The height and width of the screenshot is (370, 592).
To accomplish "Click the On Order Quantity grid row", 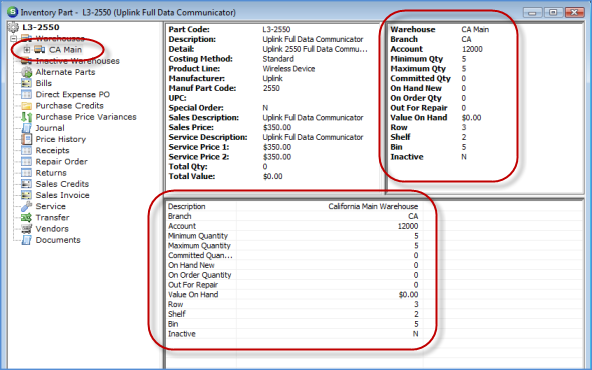I will tap(293, 275).
